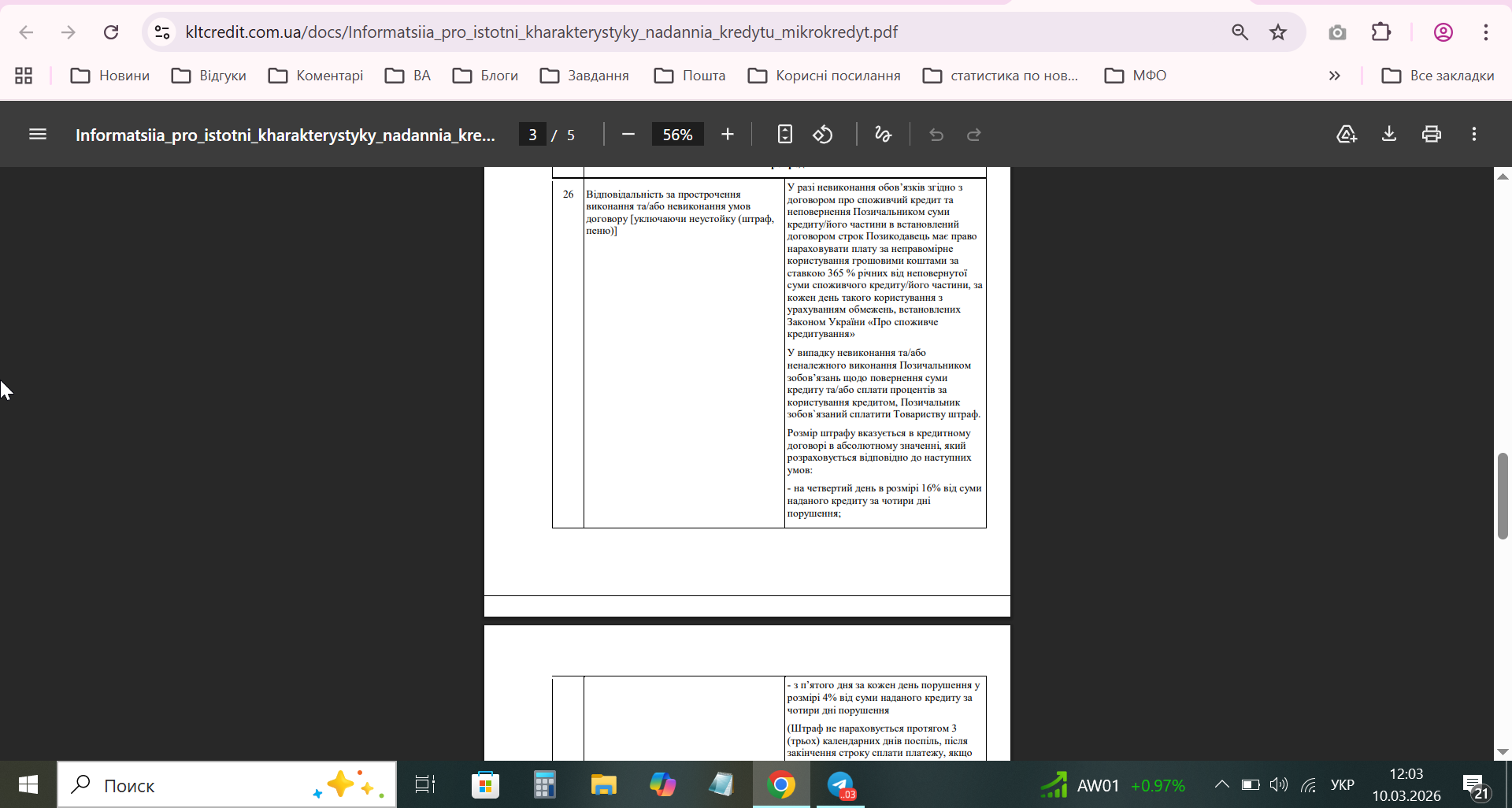Save the PDF to Google Drive
This screenshot has height=808, width=1512.
[1347, 135]
